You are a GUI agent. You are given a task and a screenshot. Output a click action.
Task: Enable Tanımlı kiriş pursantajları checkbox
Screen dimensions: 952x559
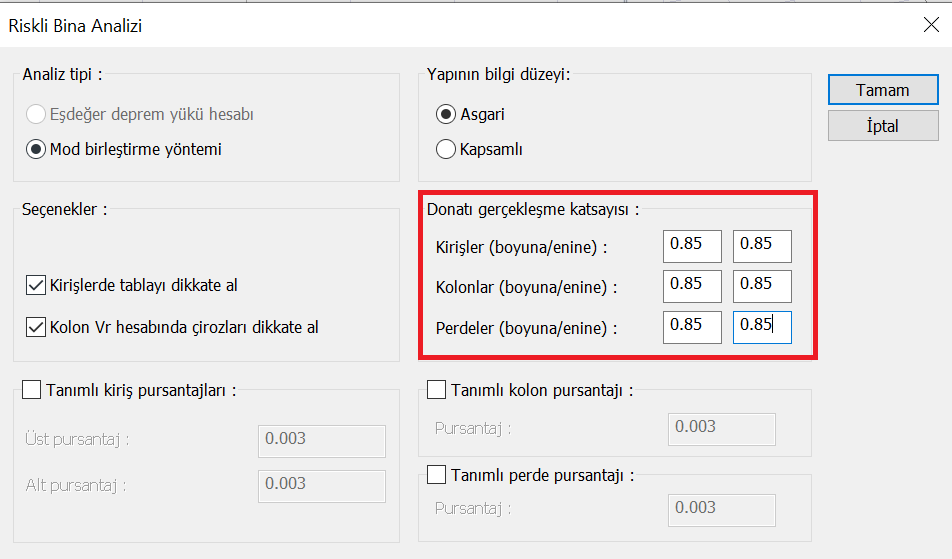click(31, 389)
